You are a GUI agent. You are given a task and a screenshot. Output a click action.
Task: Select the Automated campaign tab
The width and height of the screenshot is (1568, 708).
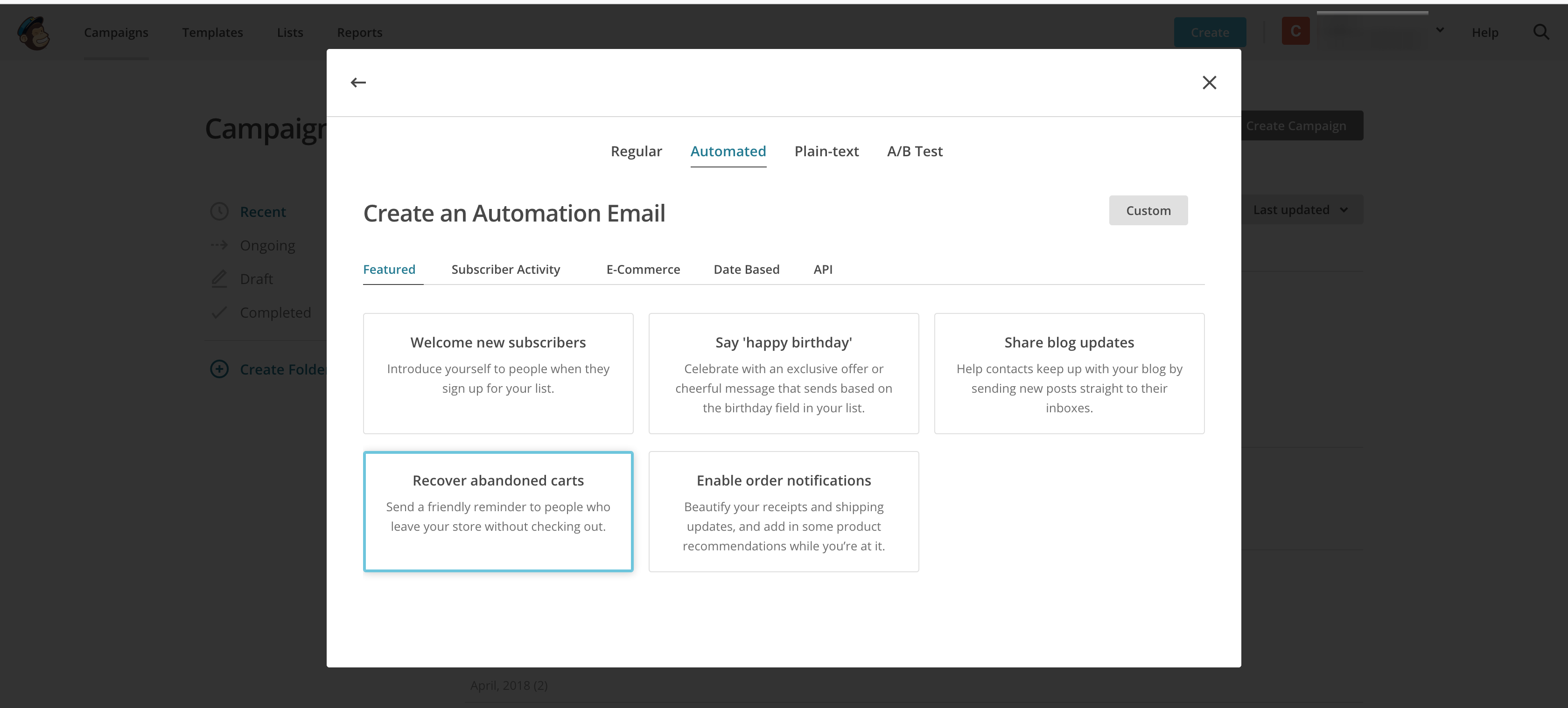click(728, 151)
